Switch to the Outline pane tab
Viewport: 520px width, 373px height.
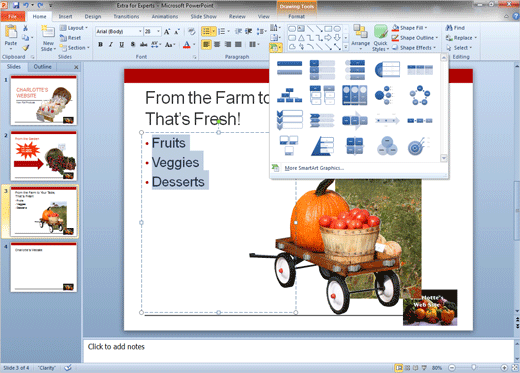pos(43,67)
